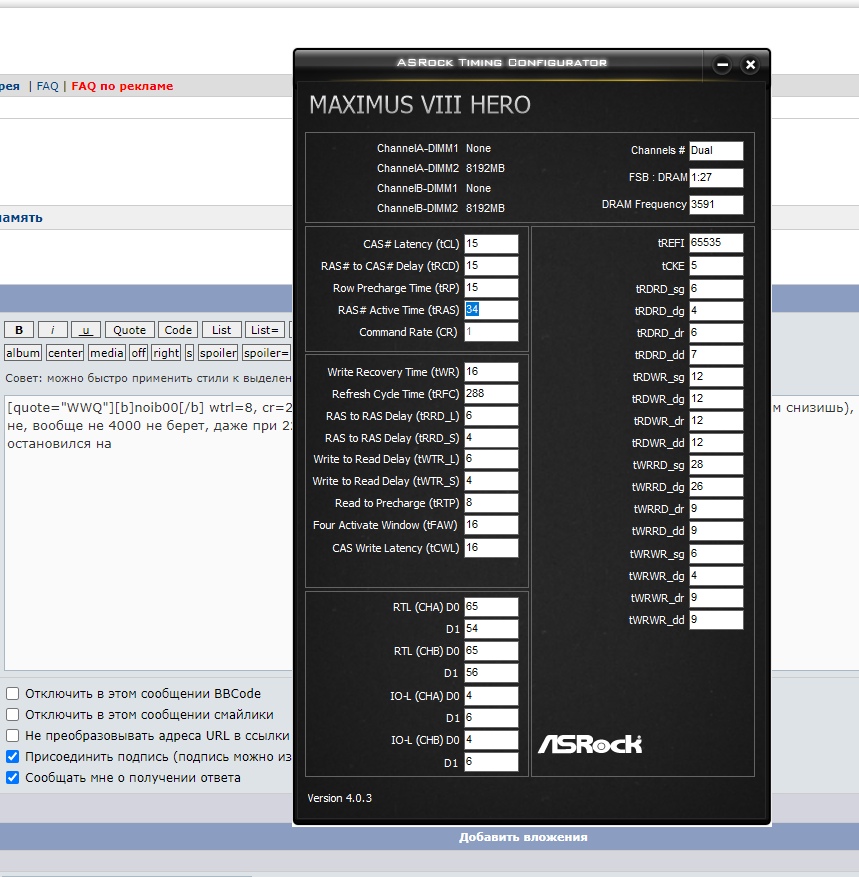Click the Command Rate (CR) field

pyautogui.click(x=491, y=332)
